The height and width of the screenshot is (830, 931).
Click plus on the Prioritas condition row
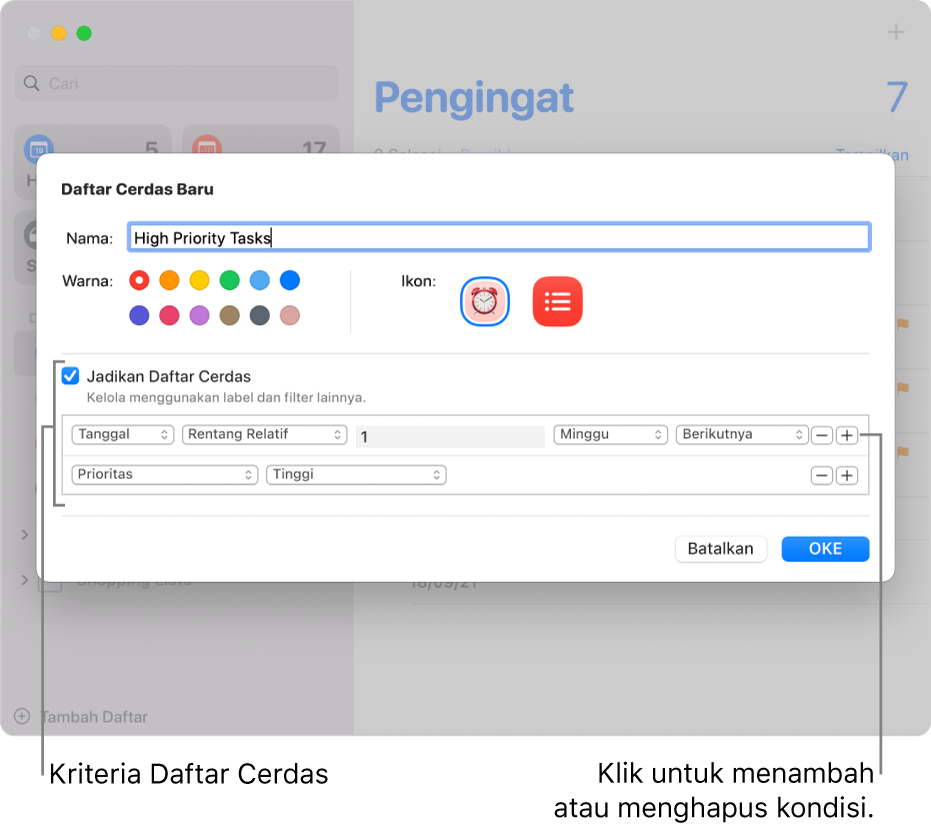pos(847,475)
